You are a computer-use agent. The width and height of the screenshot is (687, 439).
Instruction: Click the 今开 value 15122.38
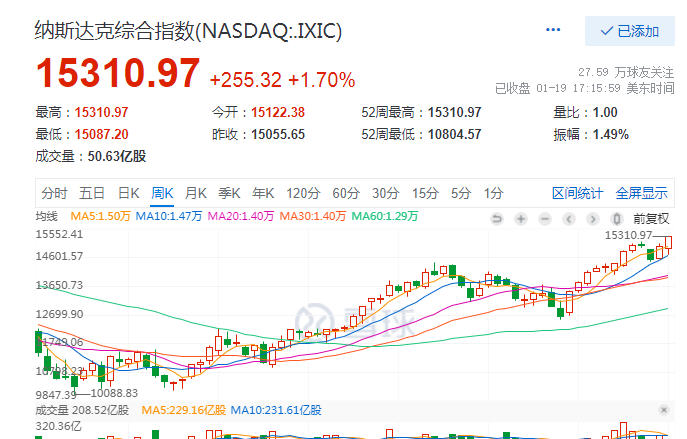278,113
